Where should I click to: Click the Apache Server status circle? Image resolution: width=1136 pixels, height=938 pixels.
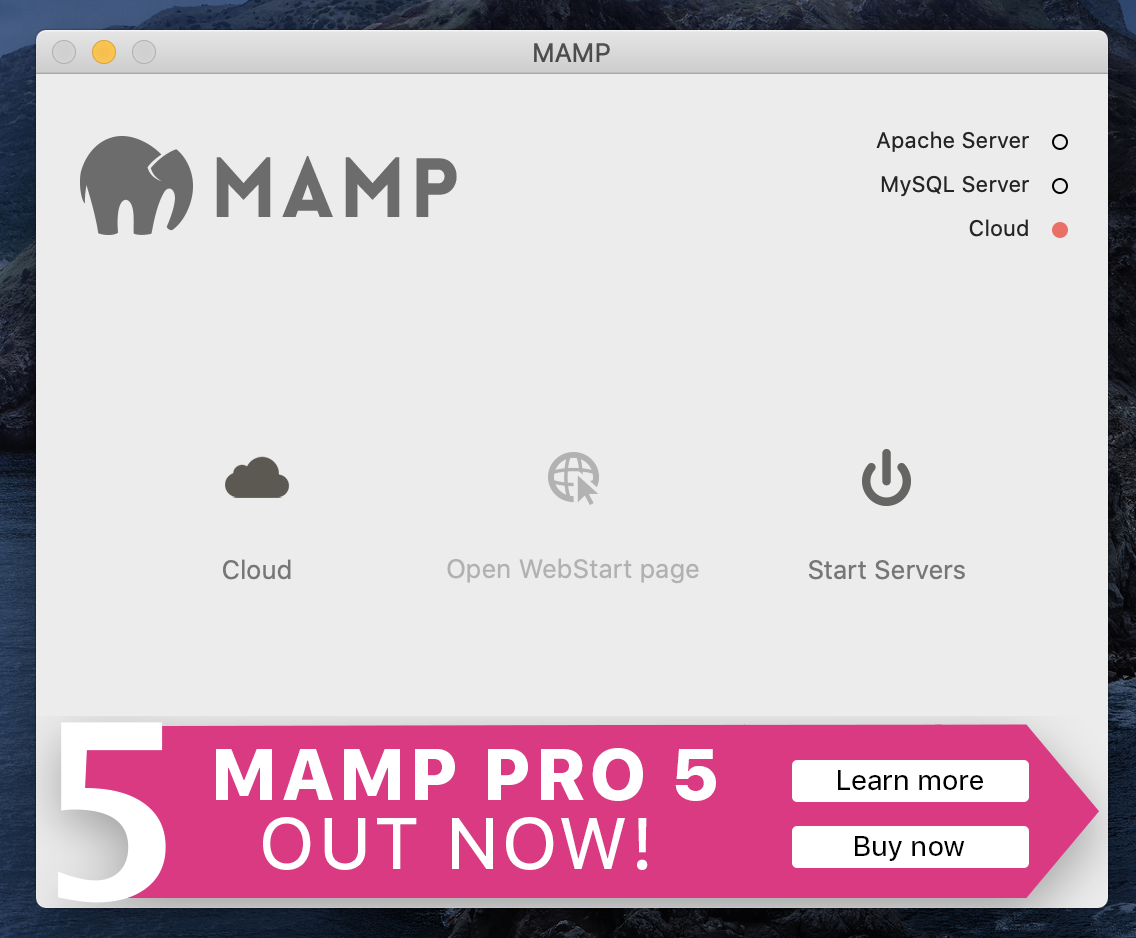[x=1059, y=142]
